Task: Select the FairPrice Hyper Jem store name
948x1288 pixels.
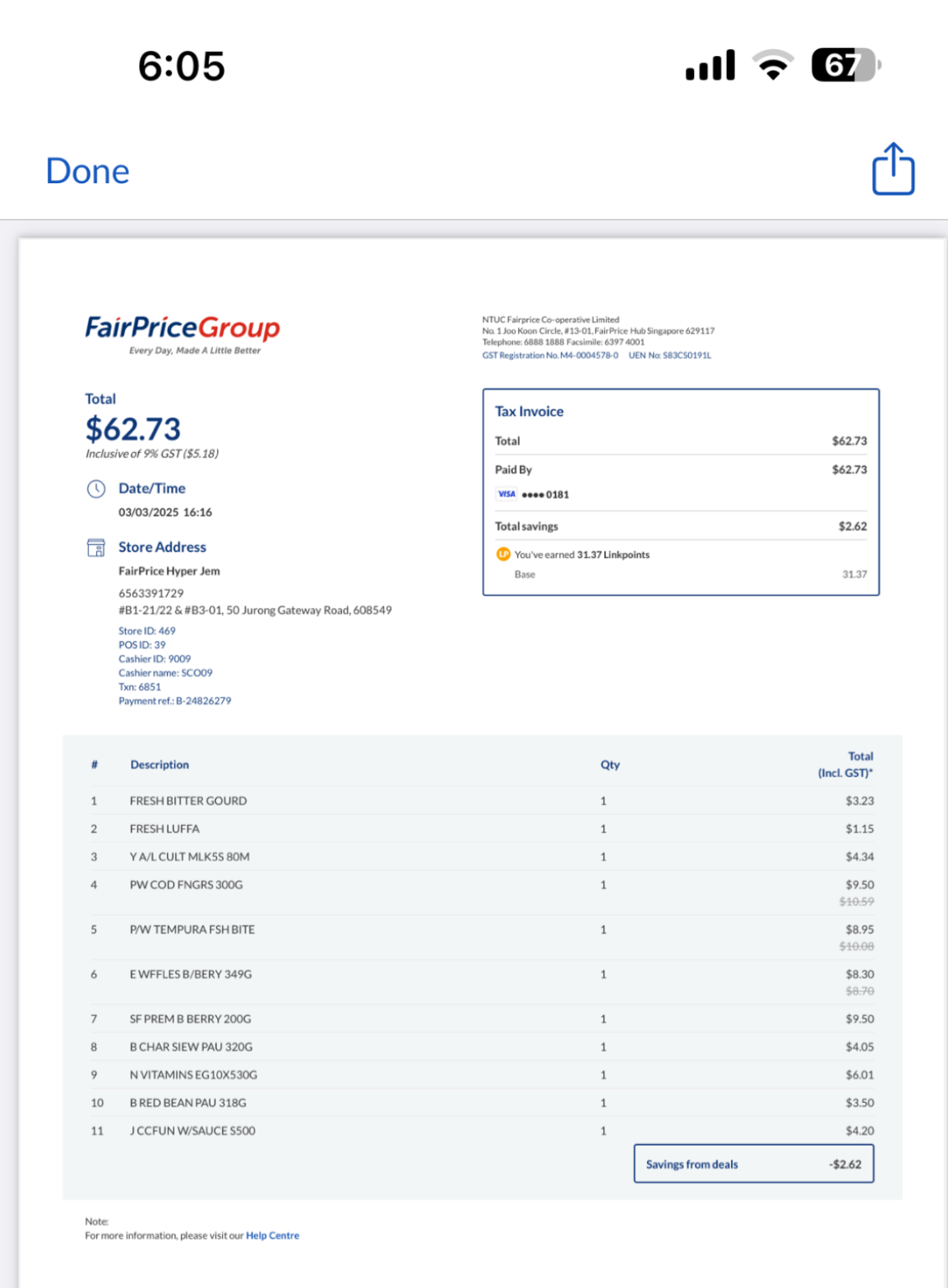Action: pyautogui.click(x=169, y=571)
